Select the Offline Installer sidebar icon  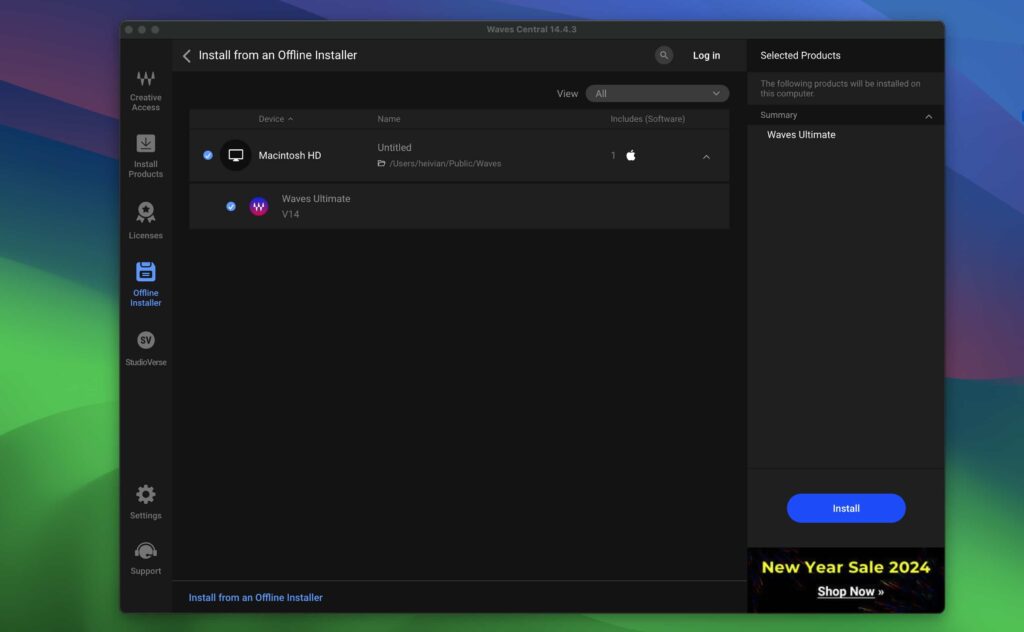pos(145,280)
